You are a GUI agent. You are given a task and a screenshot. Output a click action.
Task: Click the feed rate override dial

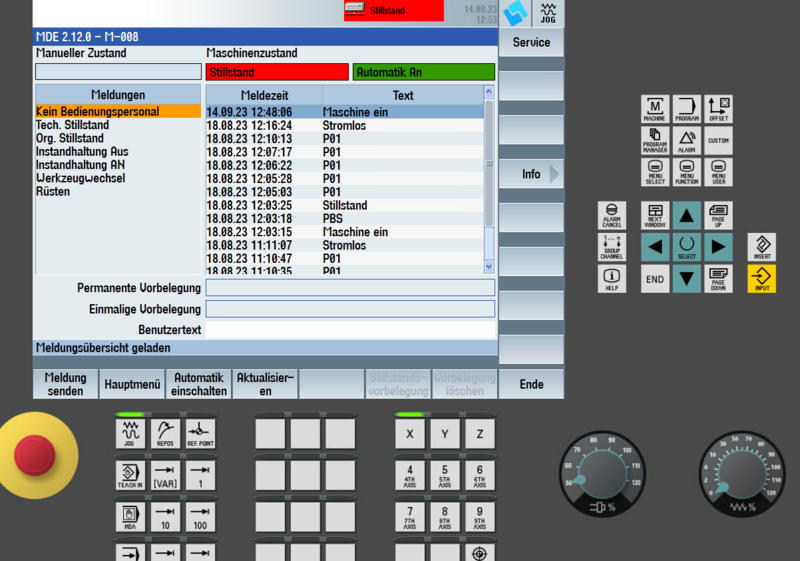click(741, 475)
